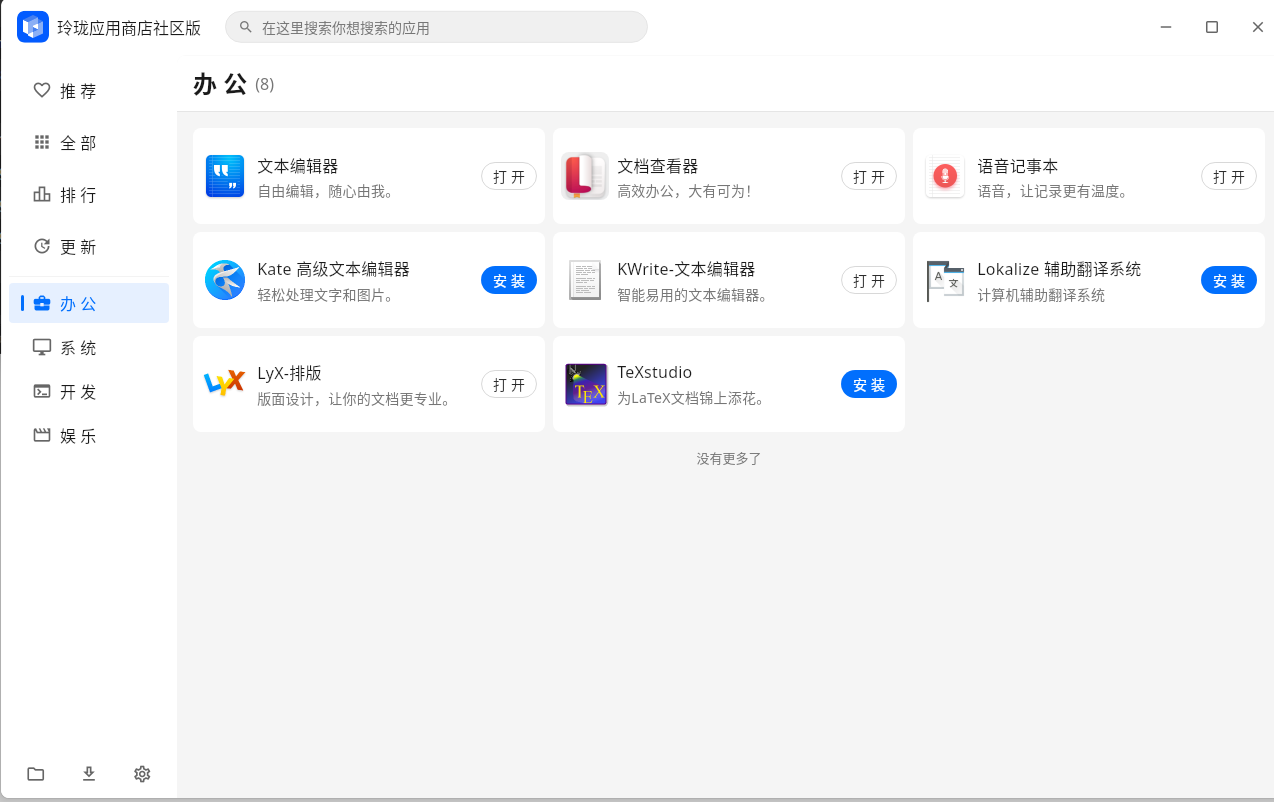The image size is (1274, 802).
Task: Click the description 自由编辑，随心由我。
Action: 327,191
